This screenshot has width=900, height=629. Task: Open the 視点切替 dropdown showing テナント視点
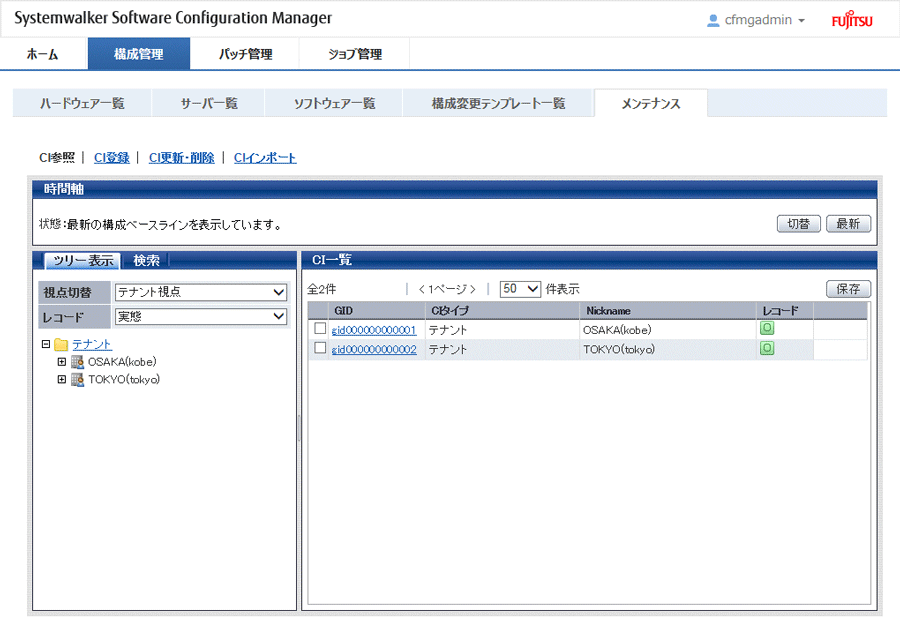pyautogui.click(x=201, y=292)
